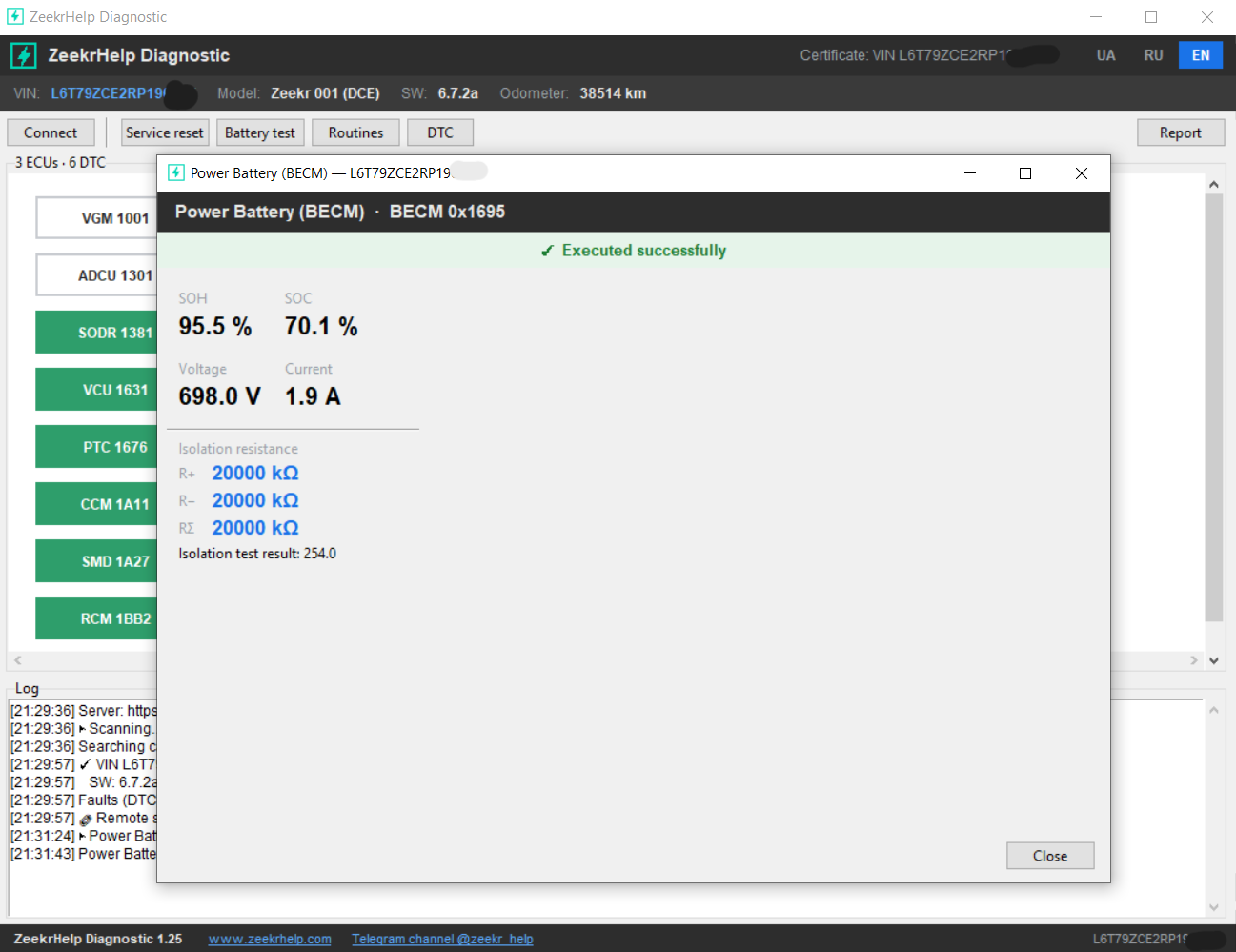Image resolution: width=1236 pixels, height=952 pixels.
Task: Open the RCM 1BB2 ECU
Action: (x=96, y=618)
